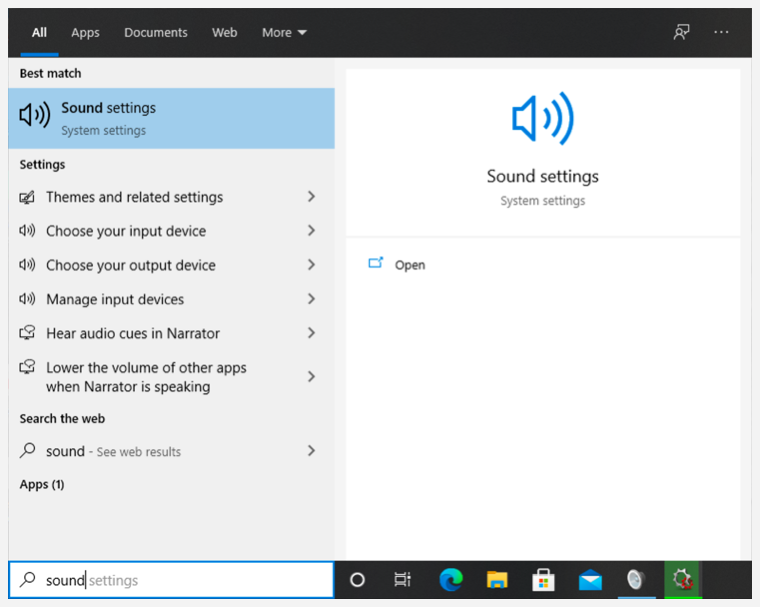760x607 pixels.
Task: Click the search box containing sound
Action: tap(171, 580)
